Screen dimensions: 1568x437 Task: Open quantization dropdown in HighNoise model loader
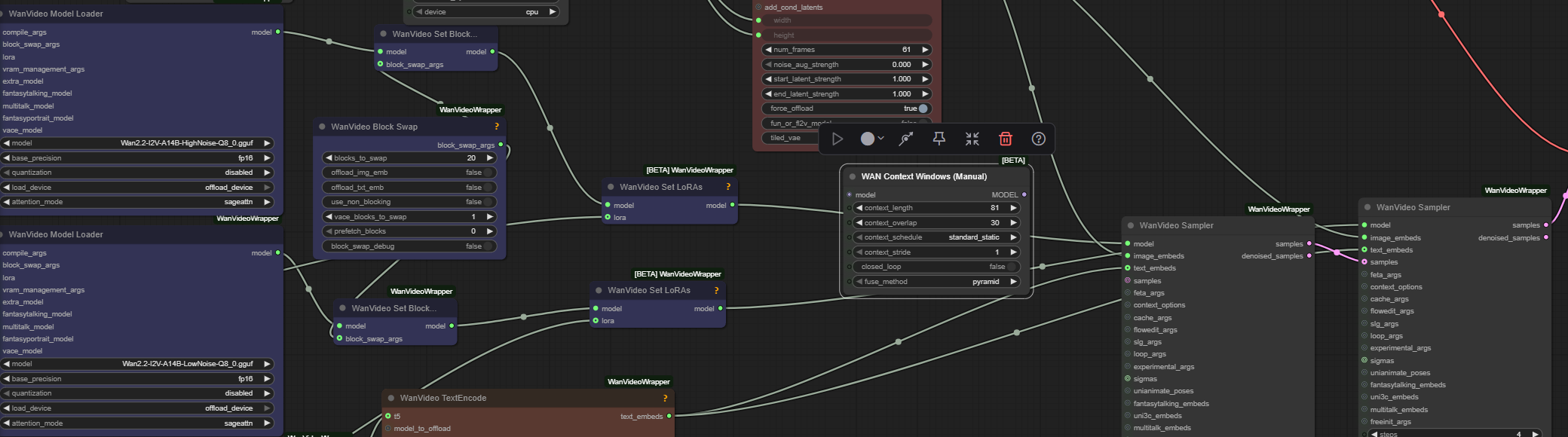coord(136,173)
